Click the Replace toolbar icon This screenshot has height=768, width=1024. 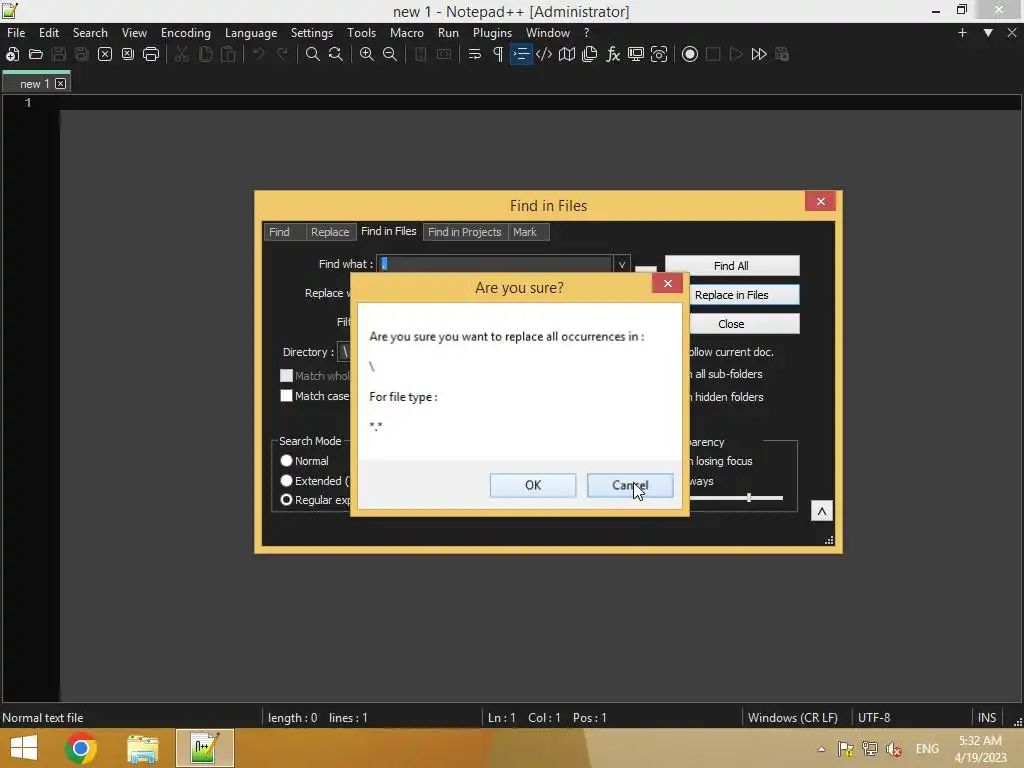(336, 54)
